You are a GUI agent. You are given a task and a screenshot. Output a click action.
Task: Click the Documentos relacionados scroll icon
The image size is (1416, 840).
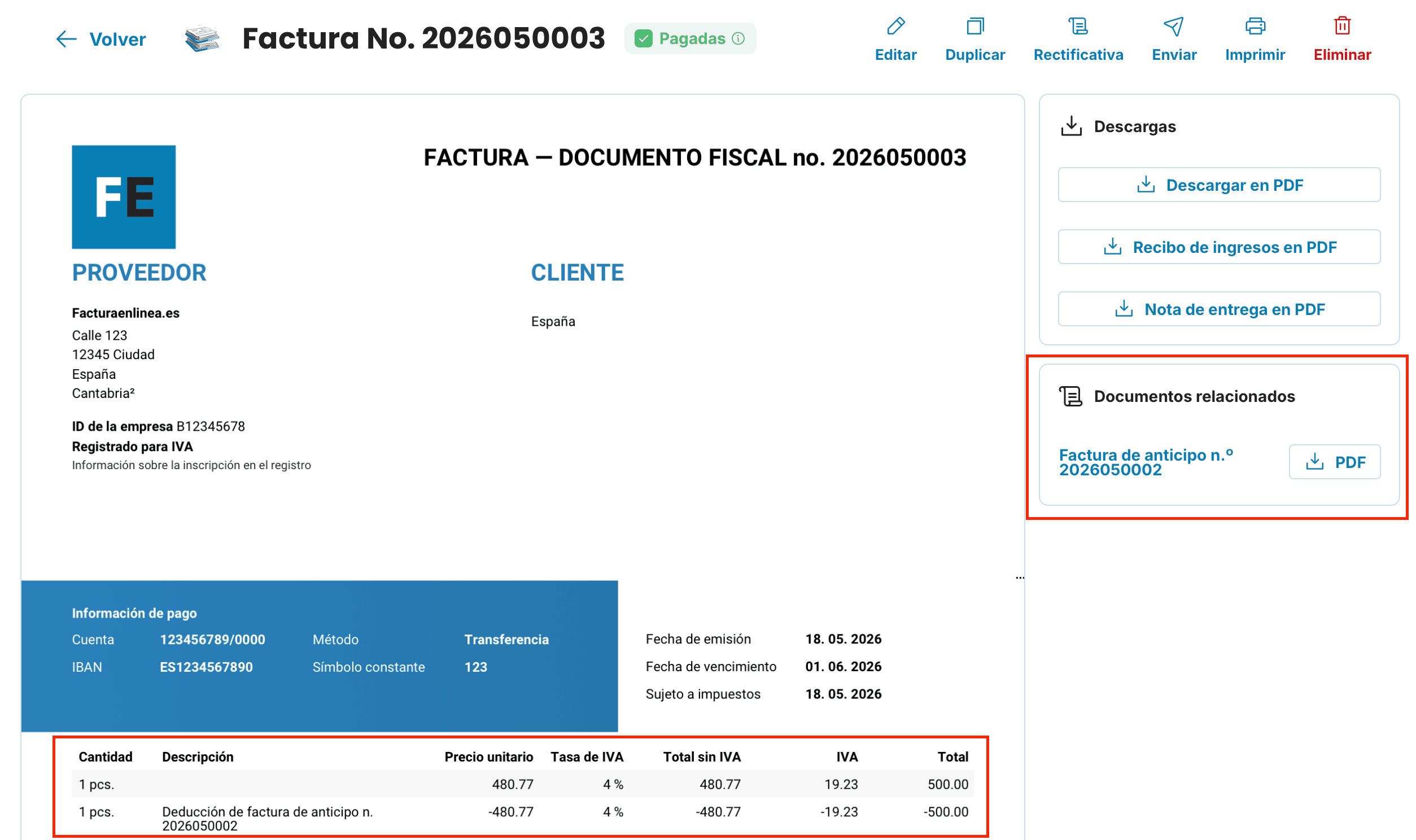click(x=1071, y=396)
